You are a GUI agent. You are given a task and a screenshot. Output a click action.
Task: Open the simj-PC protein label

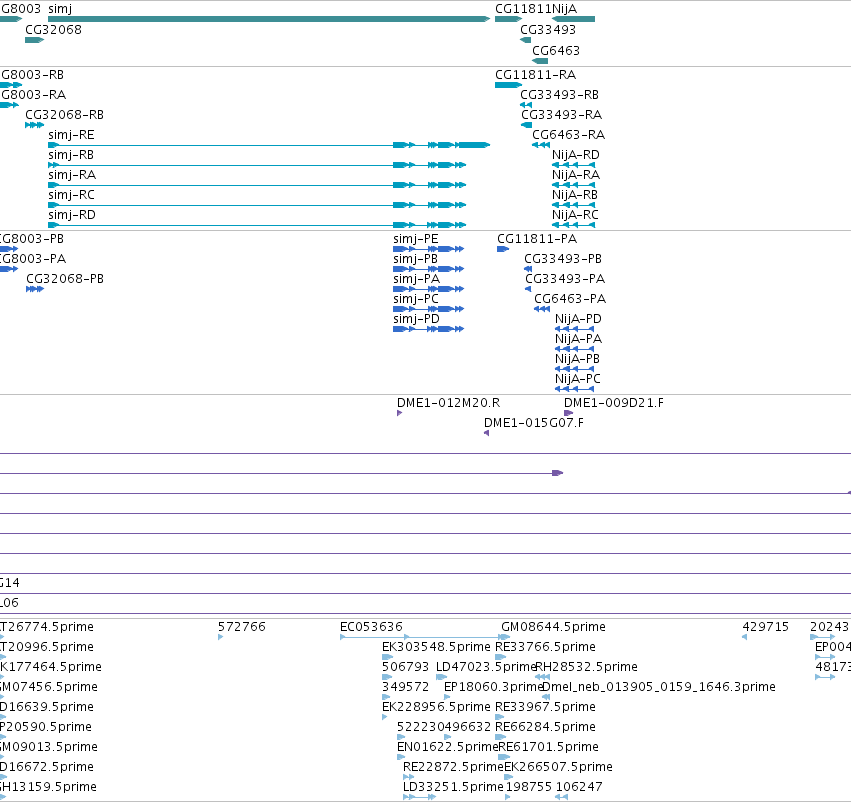[416, 299]
